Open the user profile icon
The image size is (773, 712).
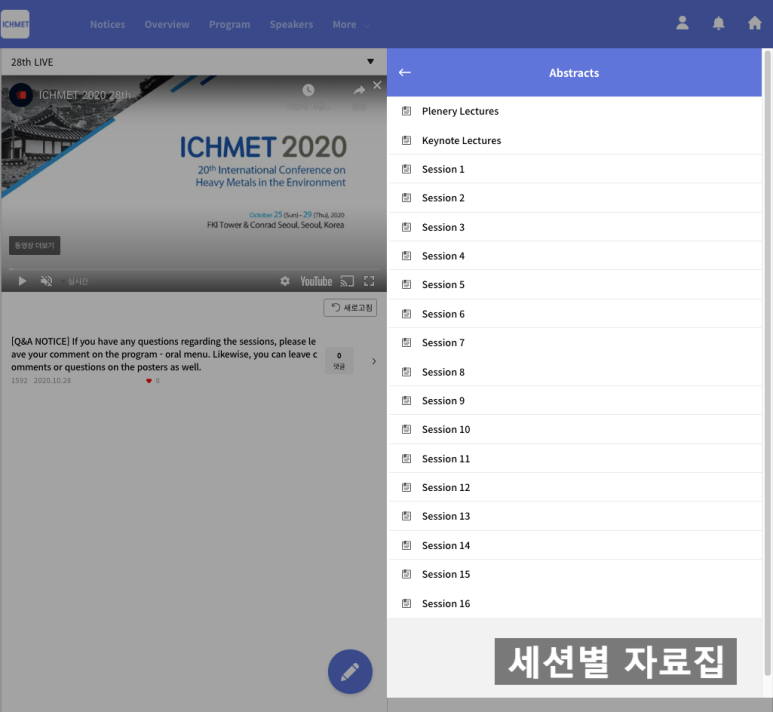click(682, 23)
